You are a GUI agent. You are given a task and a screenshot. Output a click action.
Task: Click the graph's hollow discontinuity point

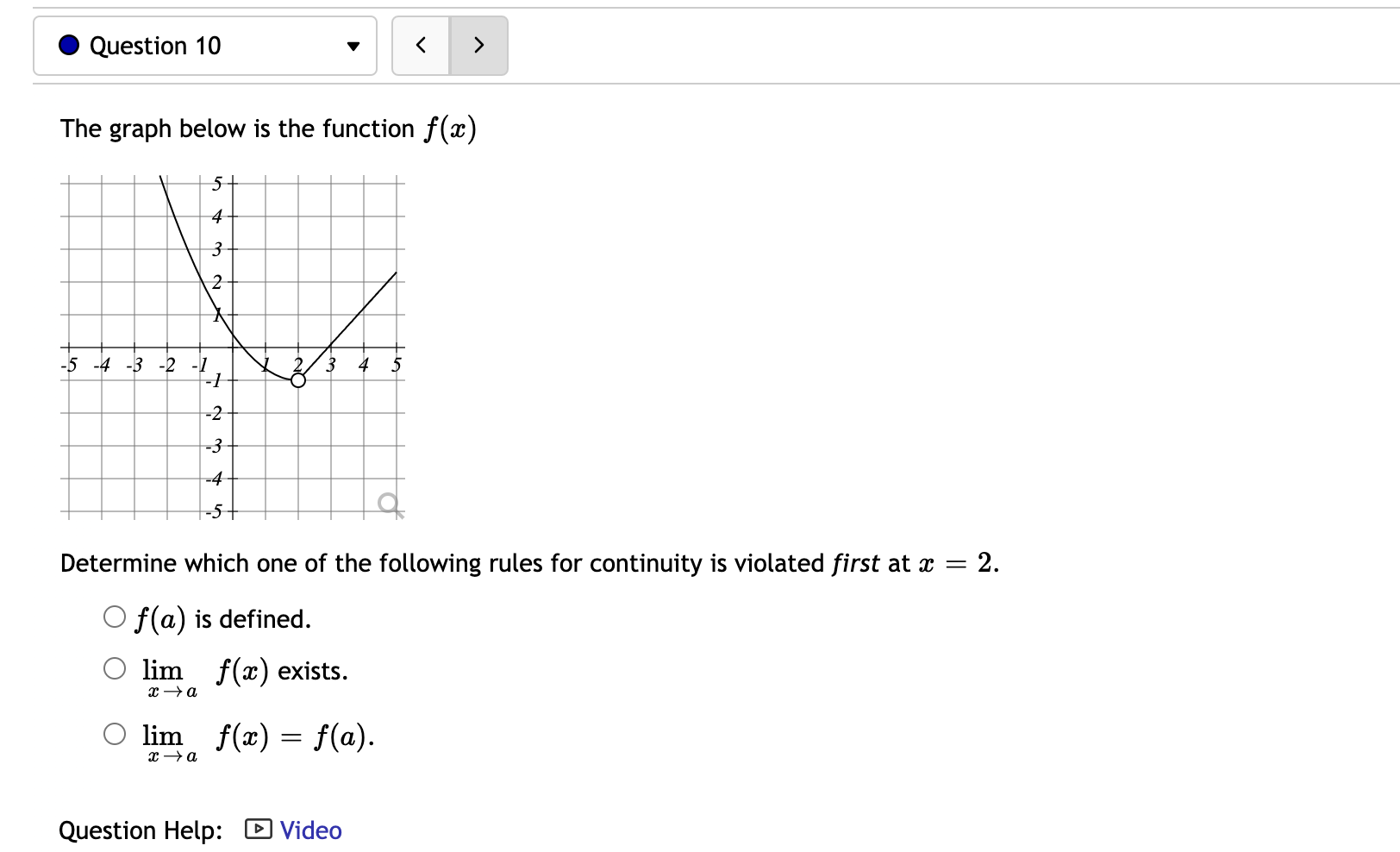point(298,379)
